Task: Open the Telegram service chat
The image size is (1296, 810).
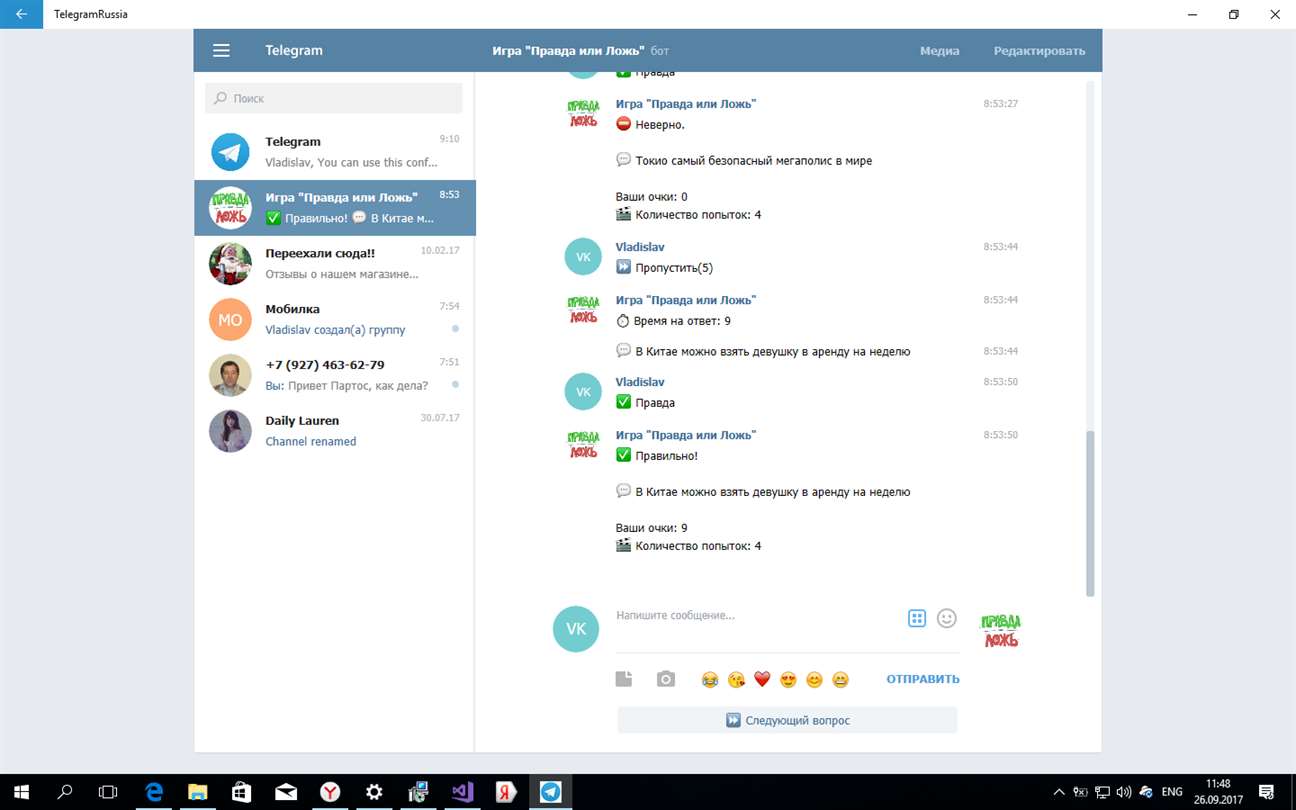Action: [x=335, y=152]
